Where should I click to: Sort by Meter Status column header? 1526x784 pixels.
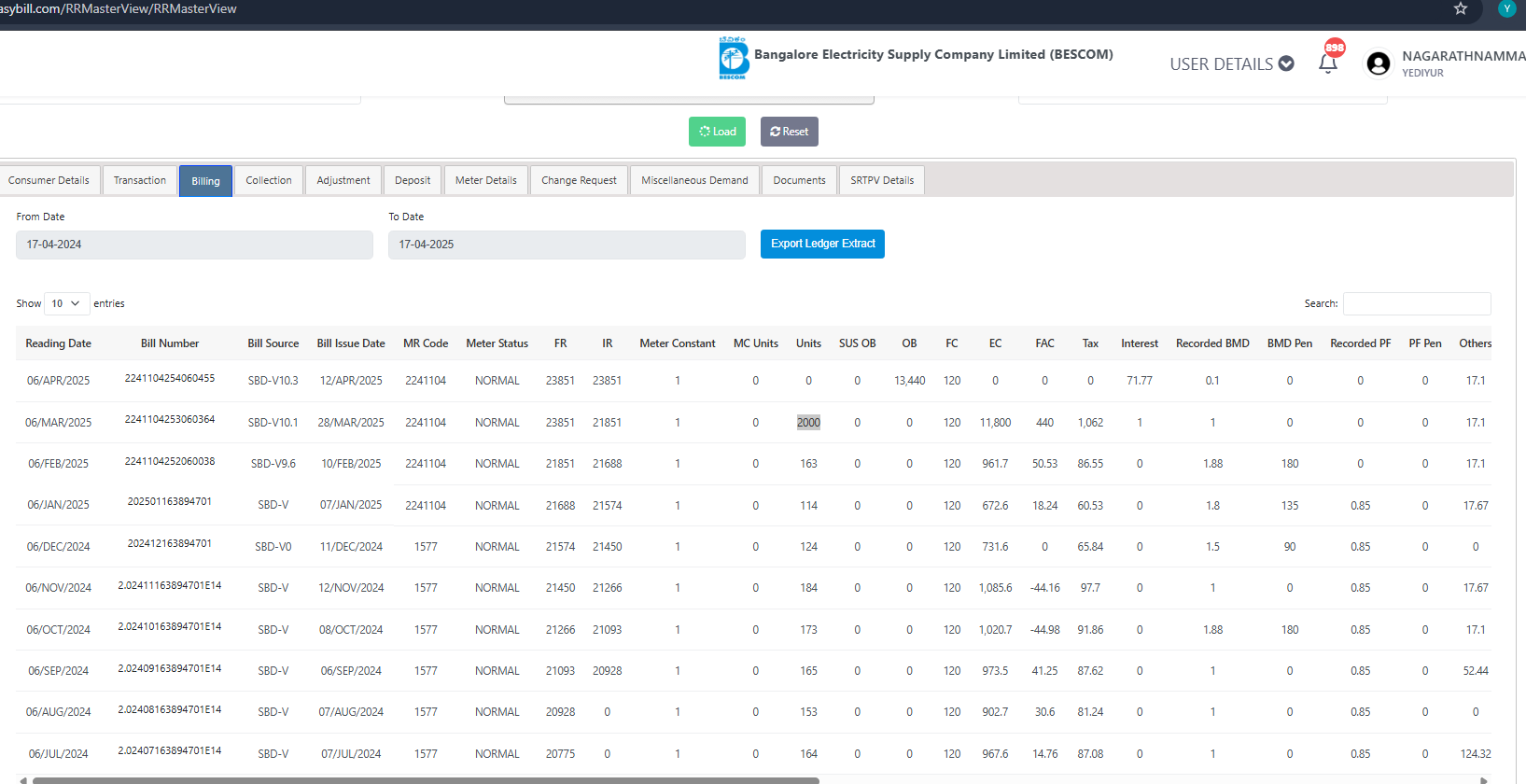pyautogui.click(x=497, y=343)
